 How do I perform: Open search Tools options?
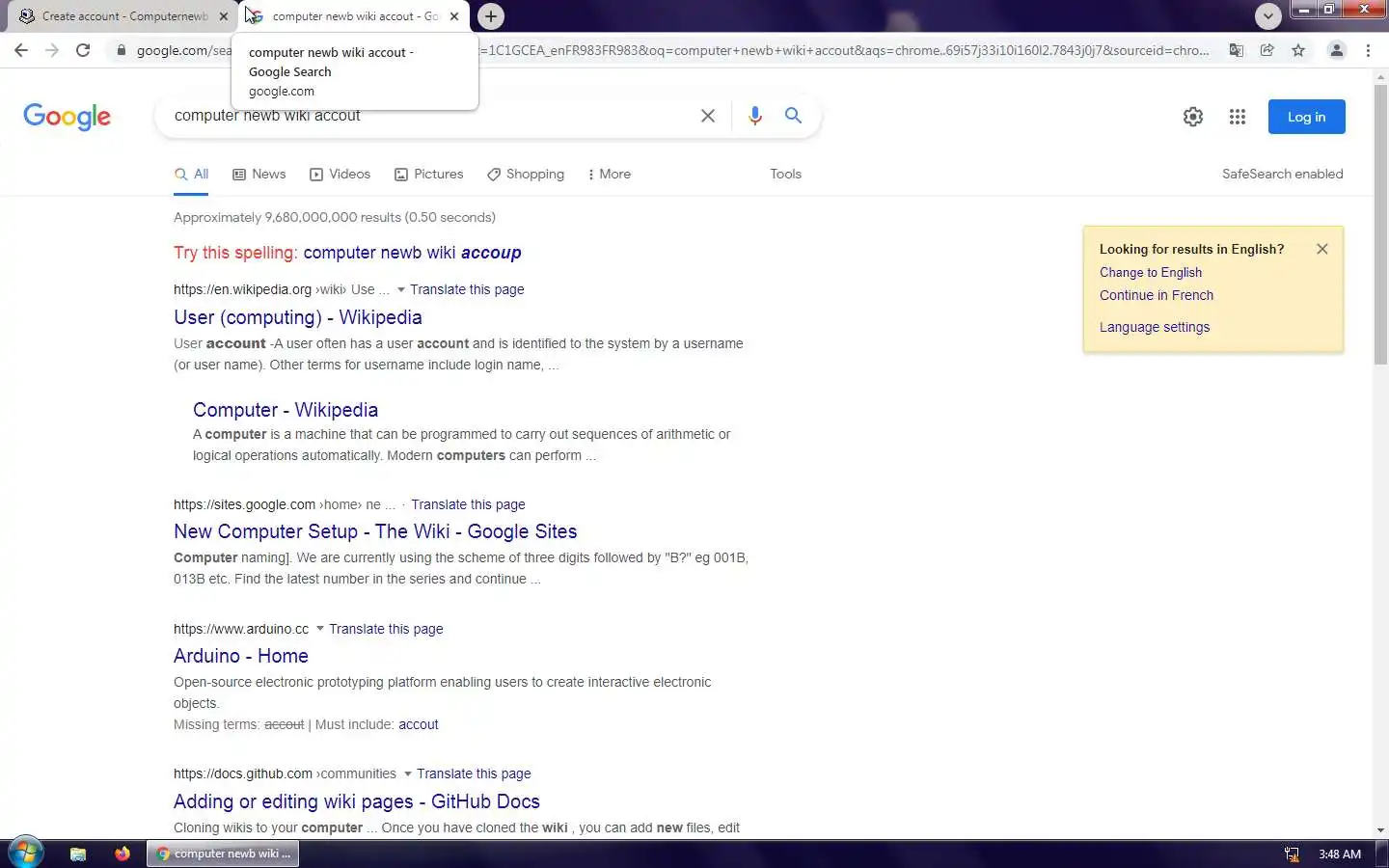(785, 175)
